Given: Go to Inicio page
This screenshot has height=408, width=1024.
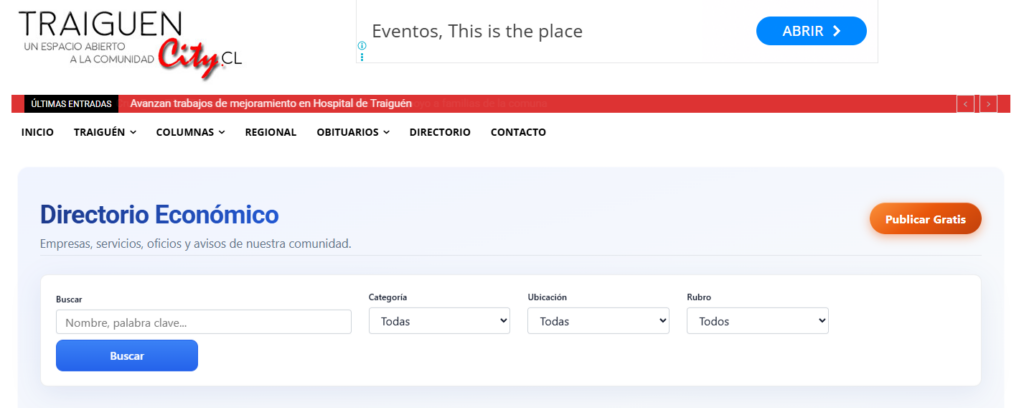Looking at the screenshot, I should click(x=37, y=132).
